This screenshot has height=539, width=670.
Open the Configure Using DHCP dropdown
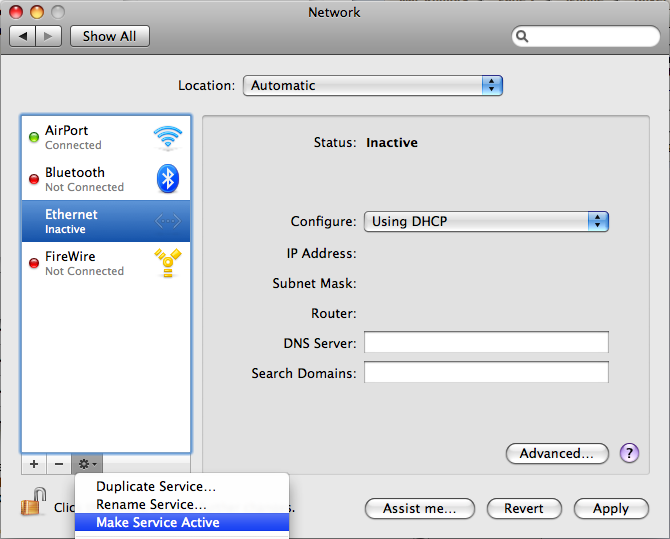[486, 221]
